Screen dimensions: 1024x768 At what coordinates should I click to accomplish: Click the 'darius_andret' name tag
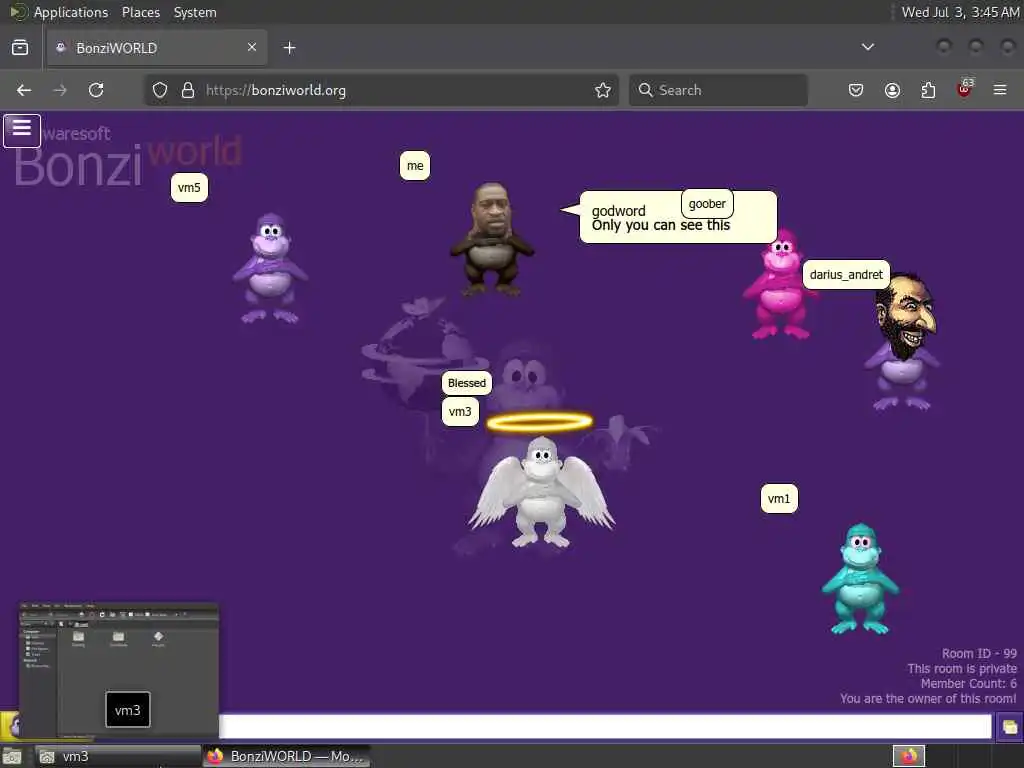[x=846, y=274]
